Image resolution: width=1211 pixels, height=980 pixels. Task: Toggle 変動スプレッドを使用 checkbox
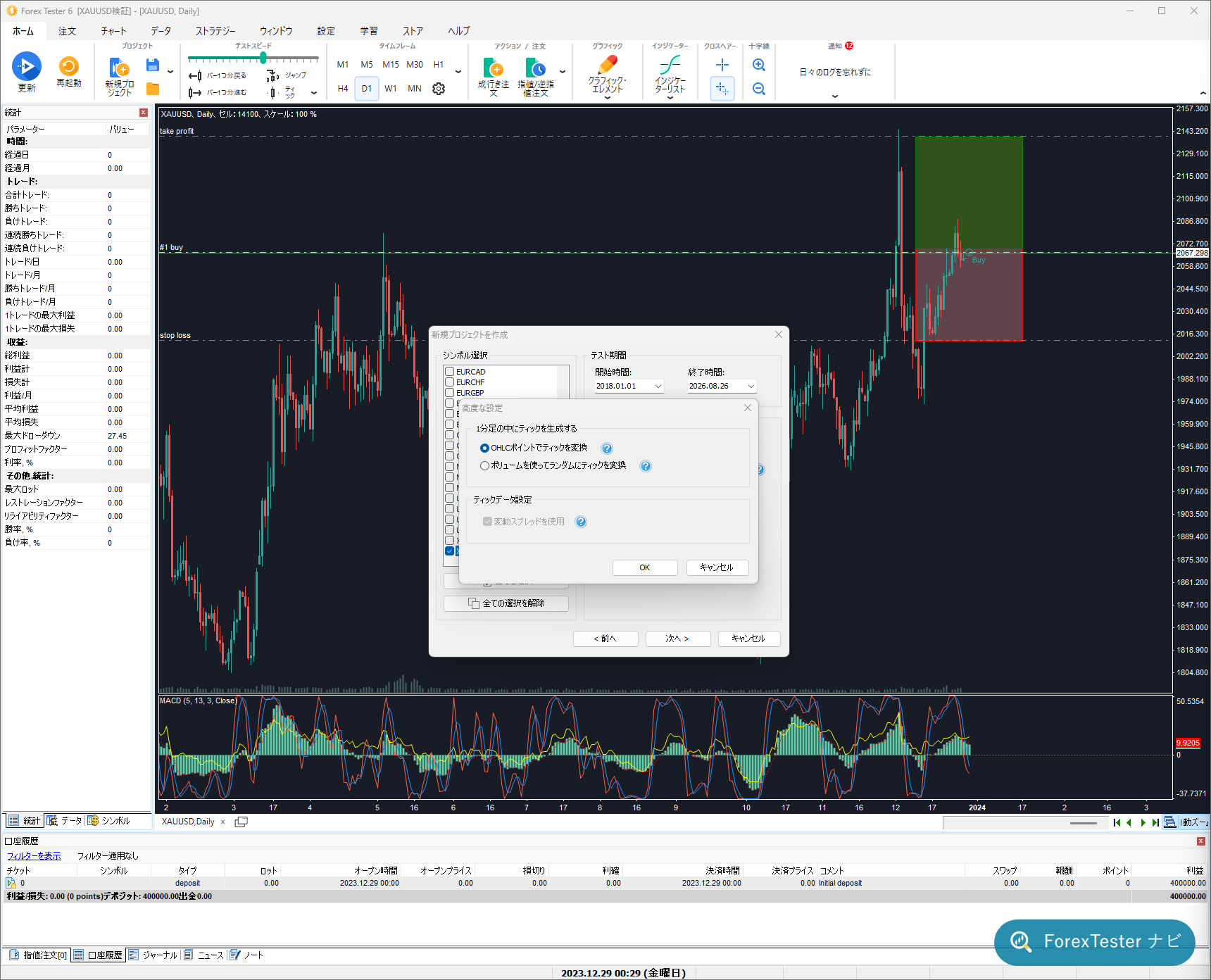(x=487, y=522)
